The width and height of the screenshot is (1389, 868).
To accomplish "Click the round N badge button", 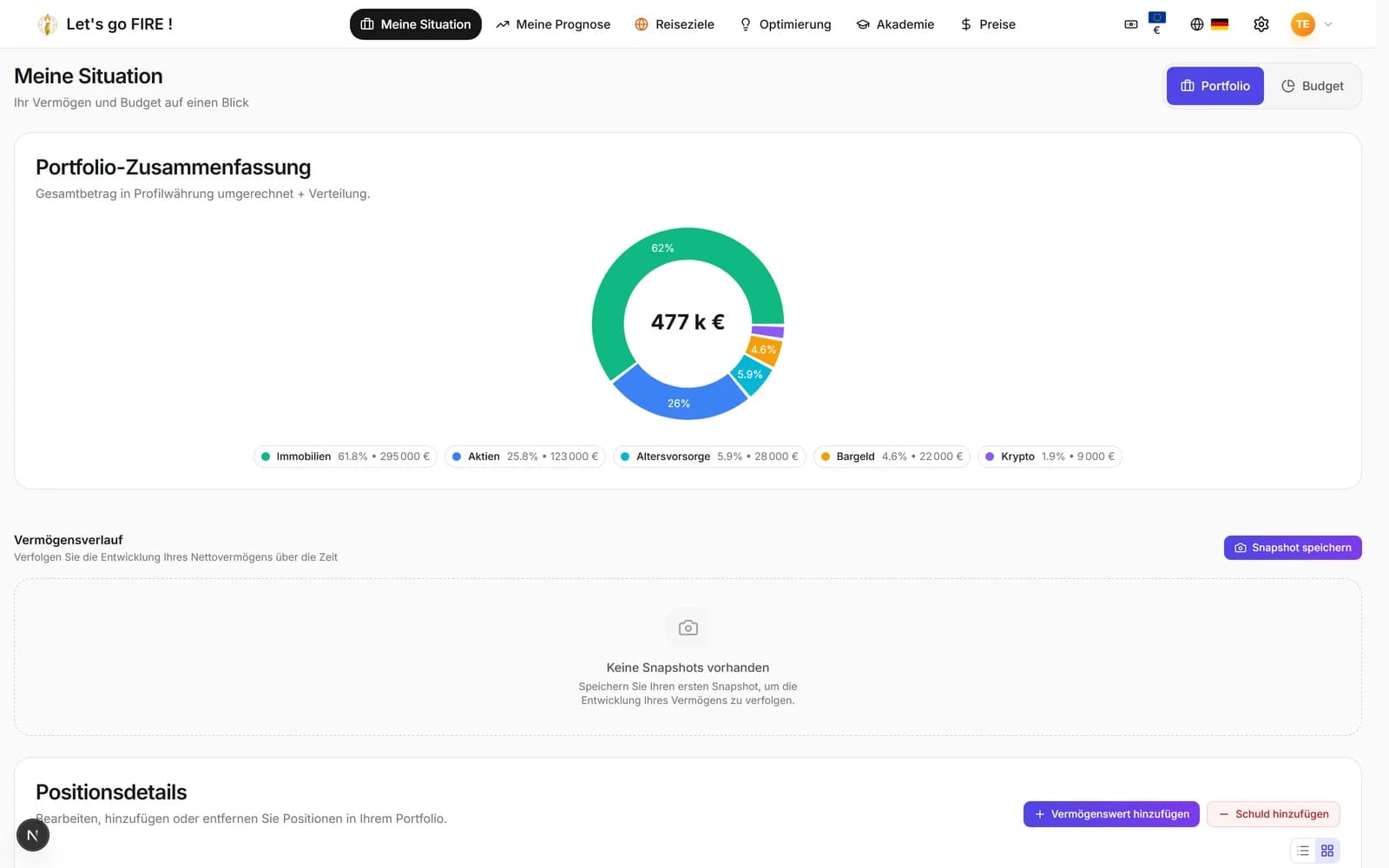I will coord(33,835).
